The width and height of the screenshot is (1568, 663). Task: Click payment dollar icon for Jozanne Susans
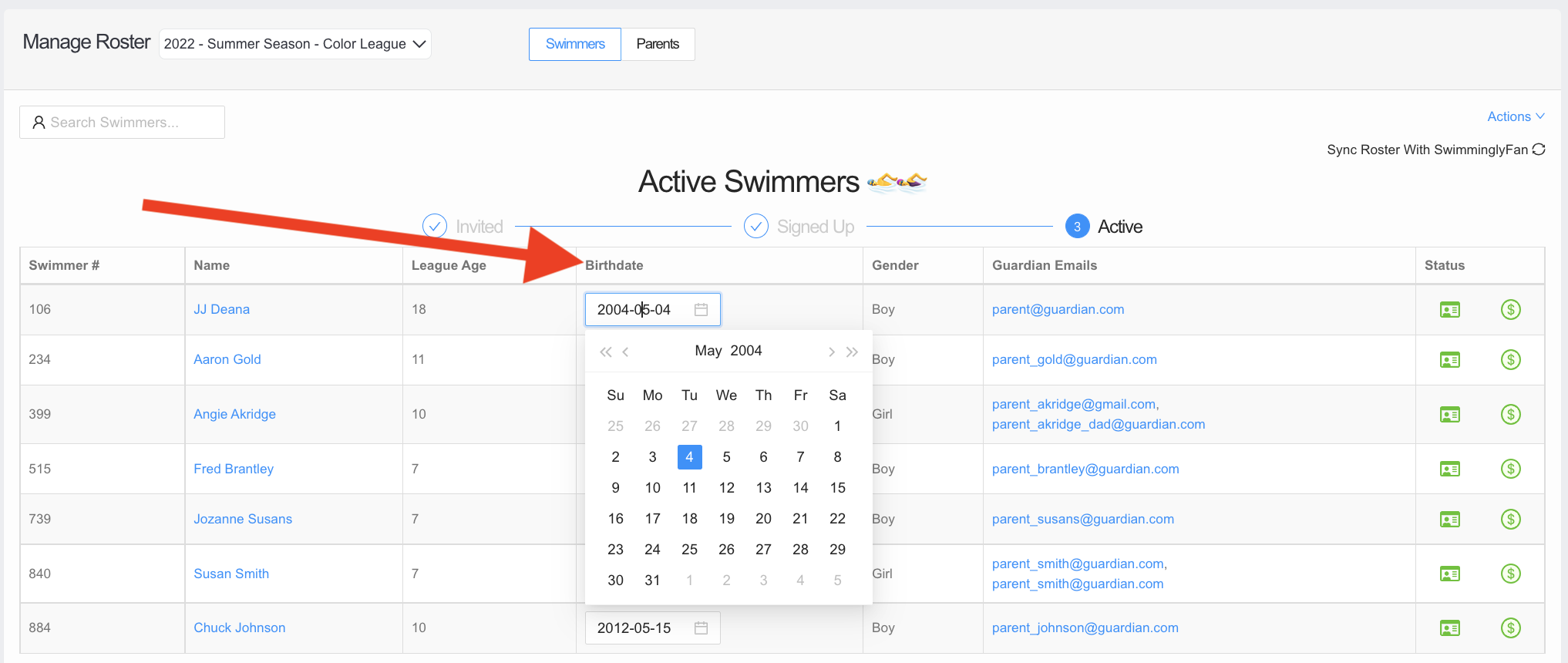[x=1511, y=520]
